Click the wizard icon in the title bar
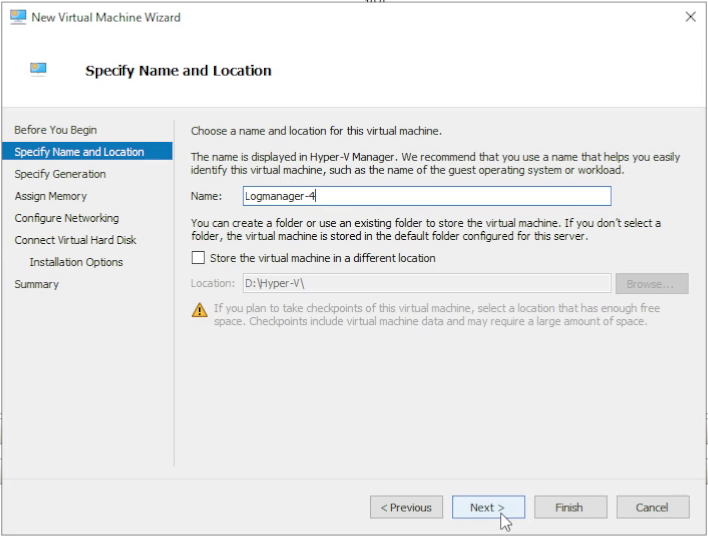Viewport: 708px width, 536px height. 17,17
